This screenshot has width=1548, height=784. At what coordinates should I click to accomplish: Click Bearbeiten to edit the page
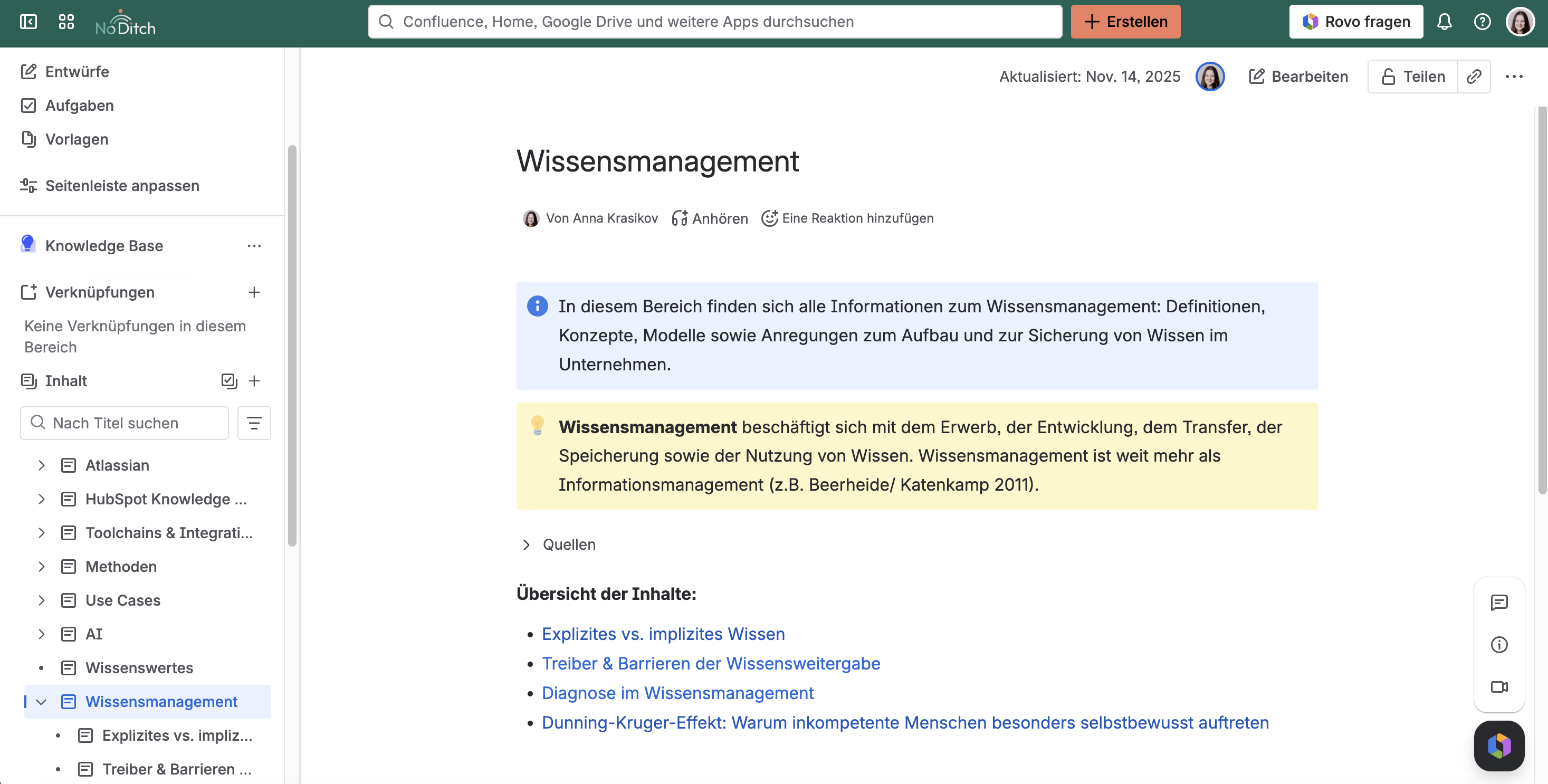pyautogui.click(x=1298, y=77)
